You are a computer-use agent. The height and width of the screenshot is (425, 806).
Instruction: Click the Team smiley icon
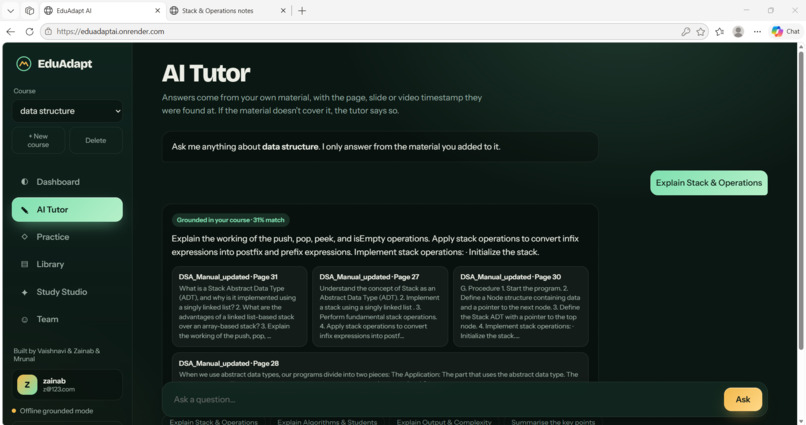tap(24, 319)
